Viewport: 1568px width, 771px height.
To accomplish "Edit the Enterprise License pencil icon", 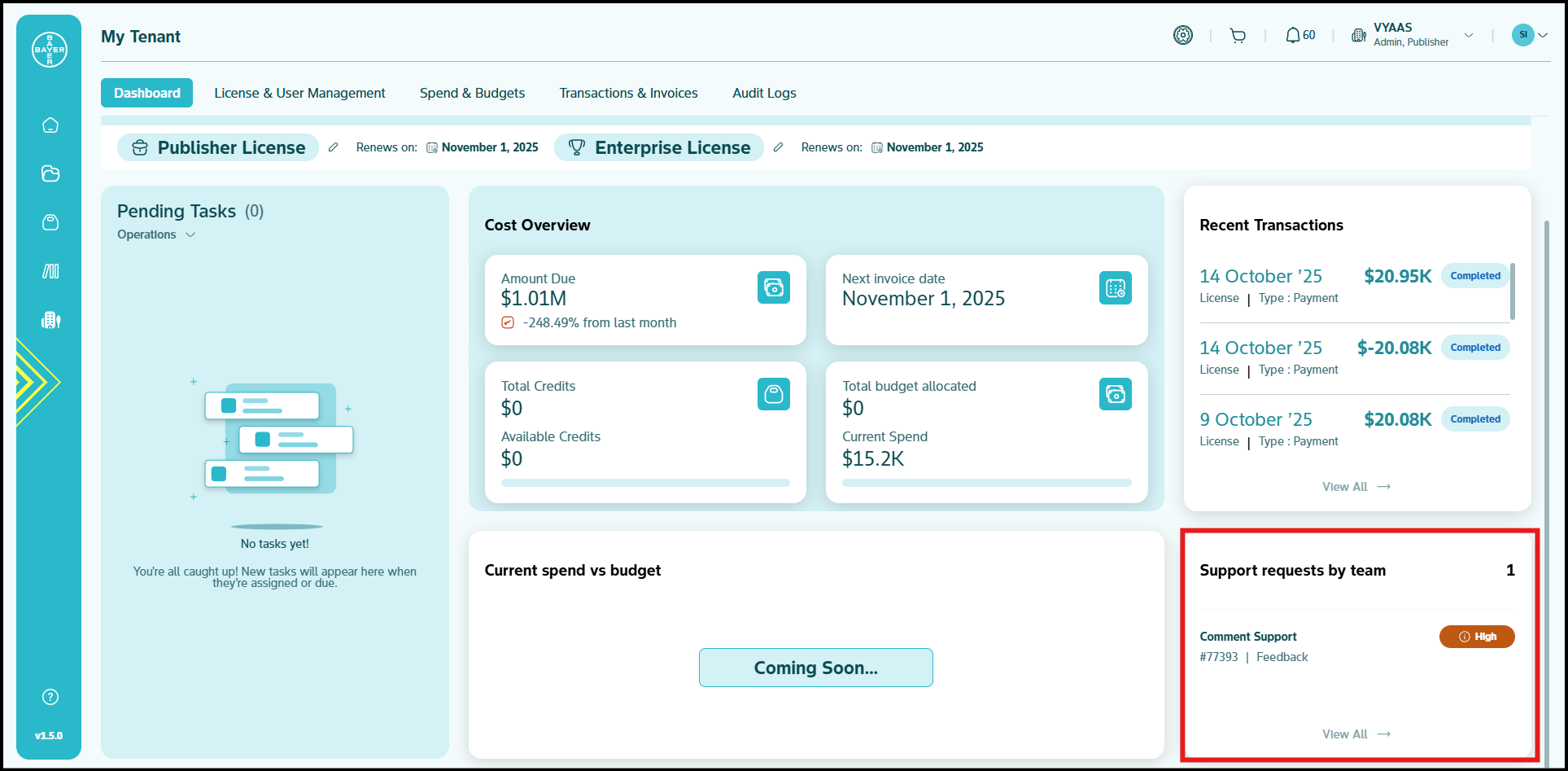I will (778, 147).
